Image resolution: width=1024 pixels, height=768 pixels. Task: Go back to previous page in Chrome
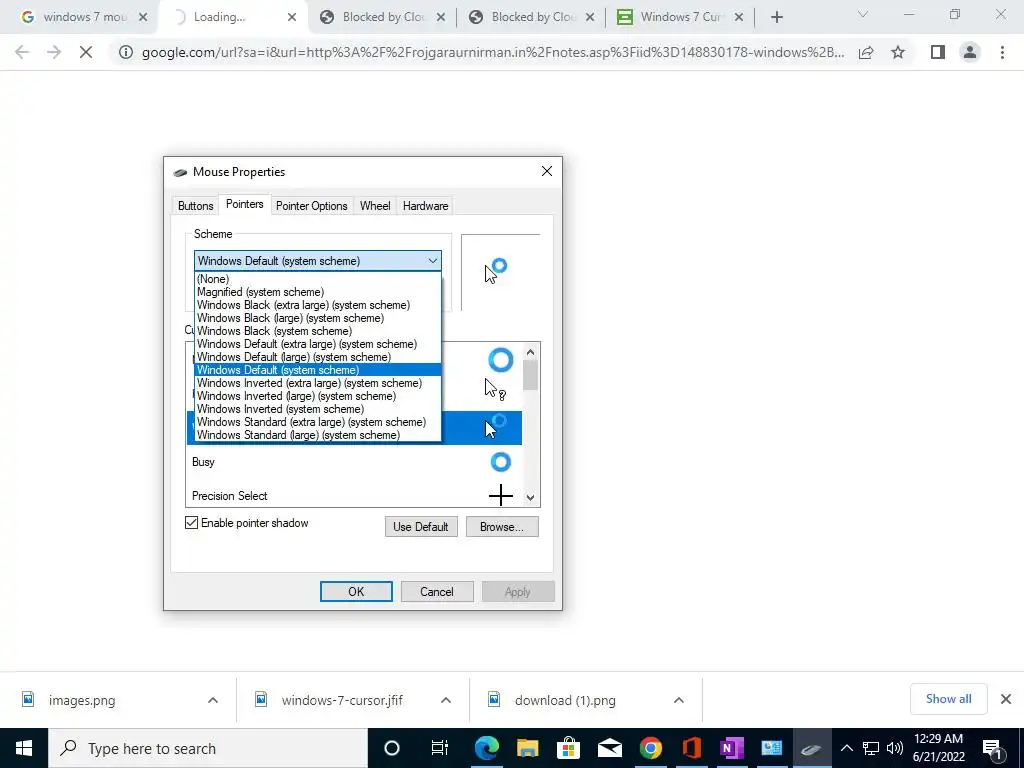click(22, 52)
